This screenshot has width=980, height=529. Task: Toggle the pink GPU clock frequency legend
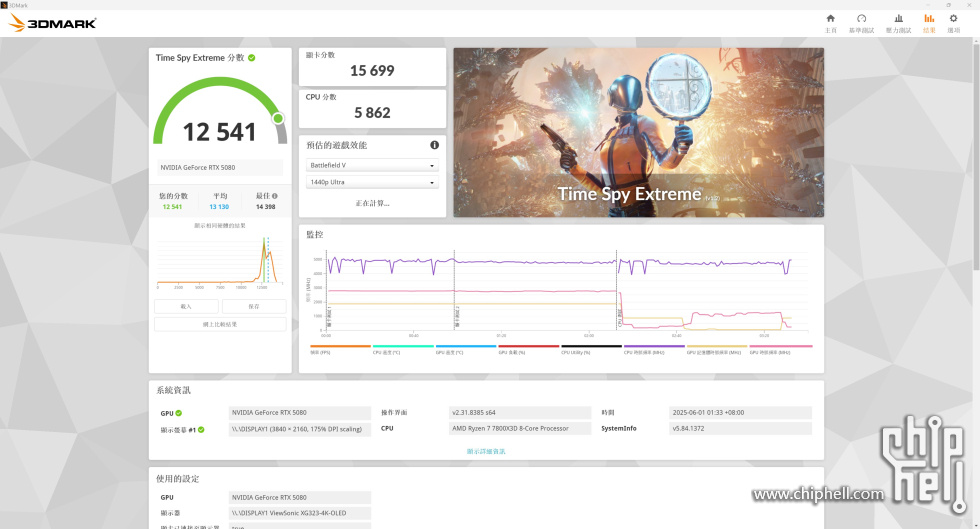coord(781,349)
